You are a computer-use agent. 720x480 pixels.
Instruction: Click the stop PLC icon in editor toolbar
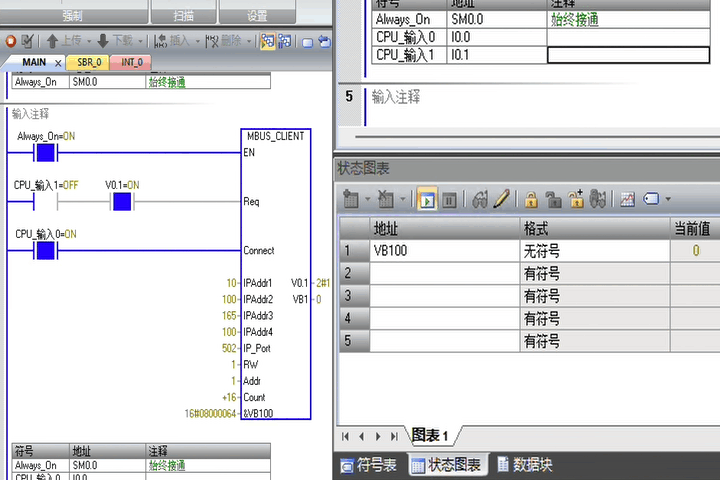coord(11,41)
